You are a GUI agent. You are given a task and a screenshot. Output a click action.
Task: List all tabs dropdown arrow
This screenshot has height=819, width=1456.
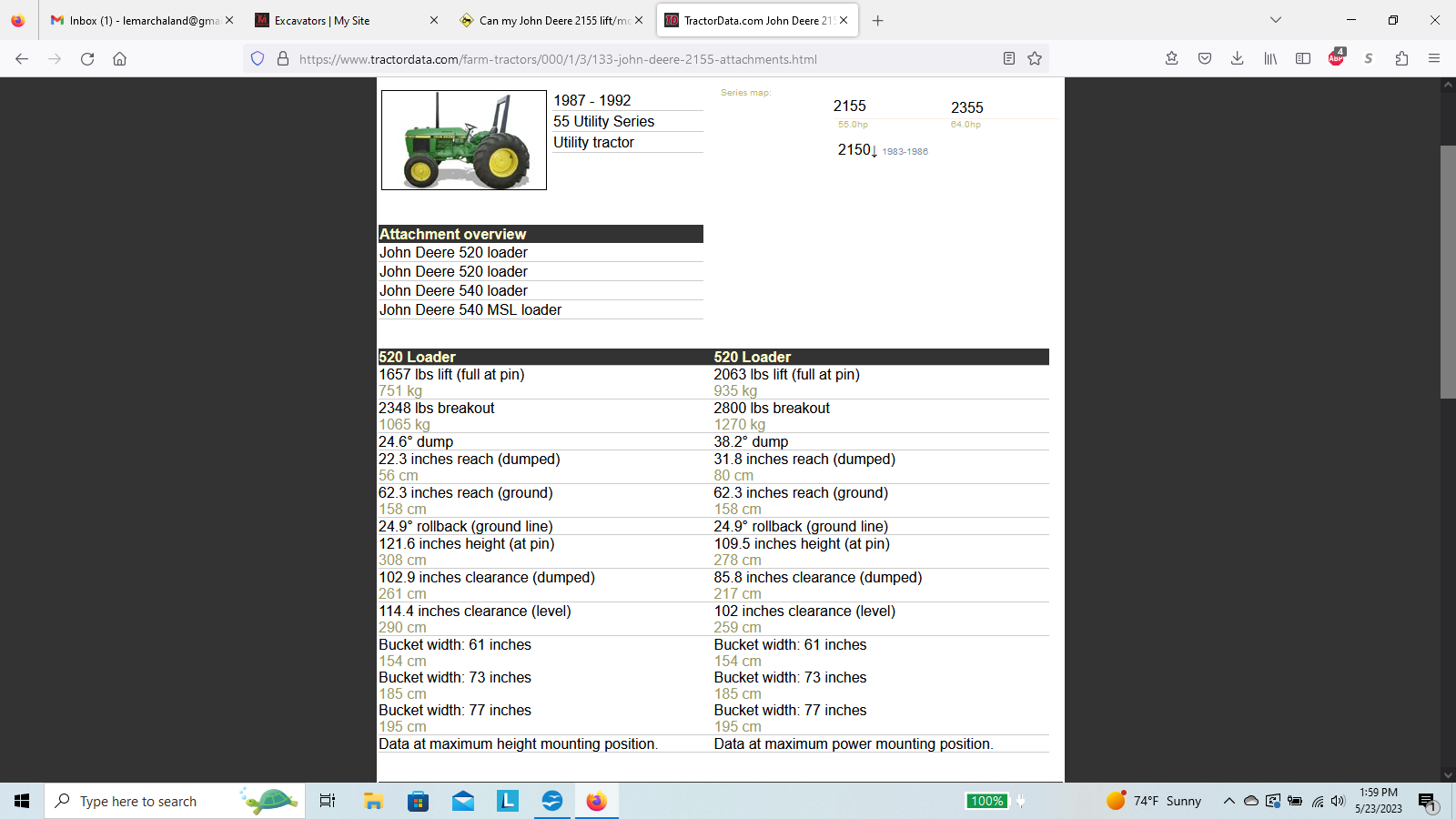pos(1276,20)
